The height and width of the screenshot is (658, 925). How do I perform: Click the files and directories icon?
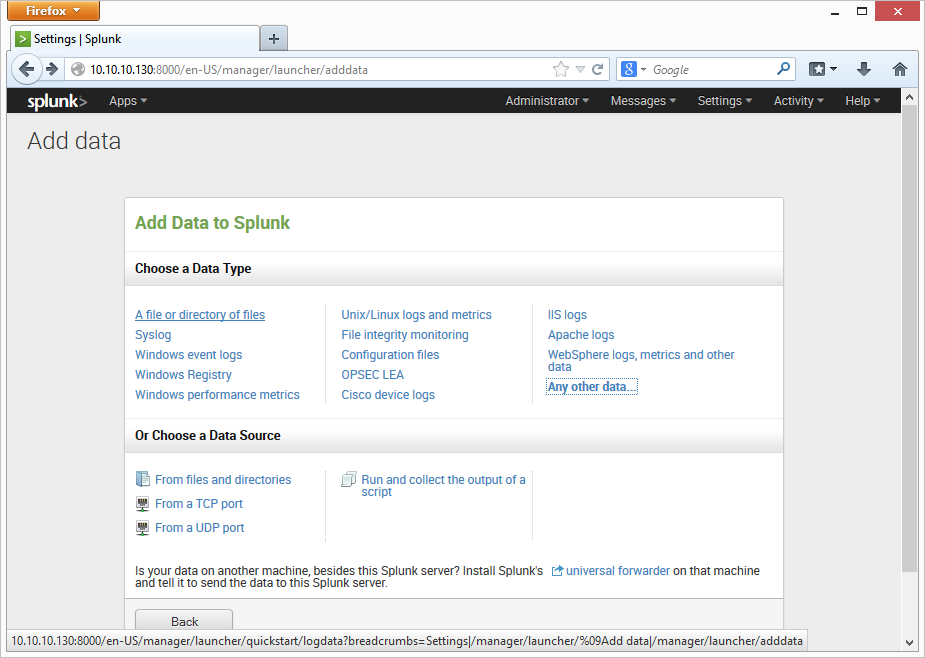point(142,479)
